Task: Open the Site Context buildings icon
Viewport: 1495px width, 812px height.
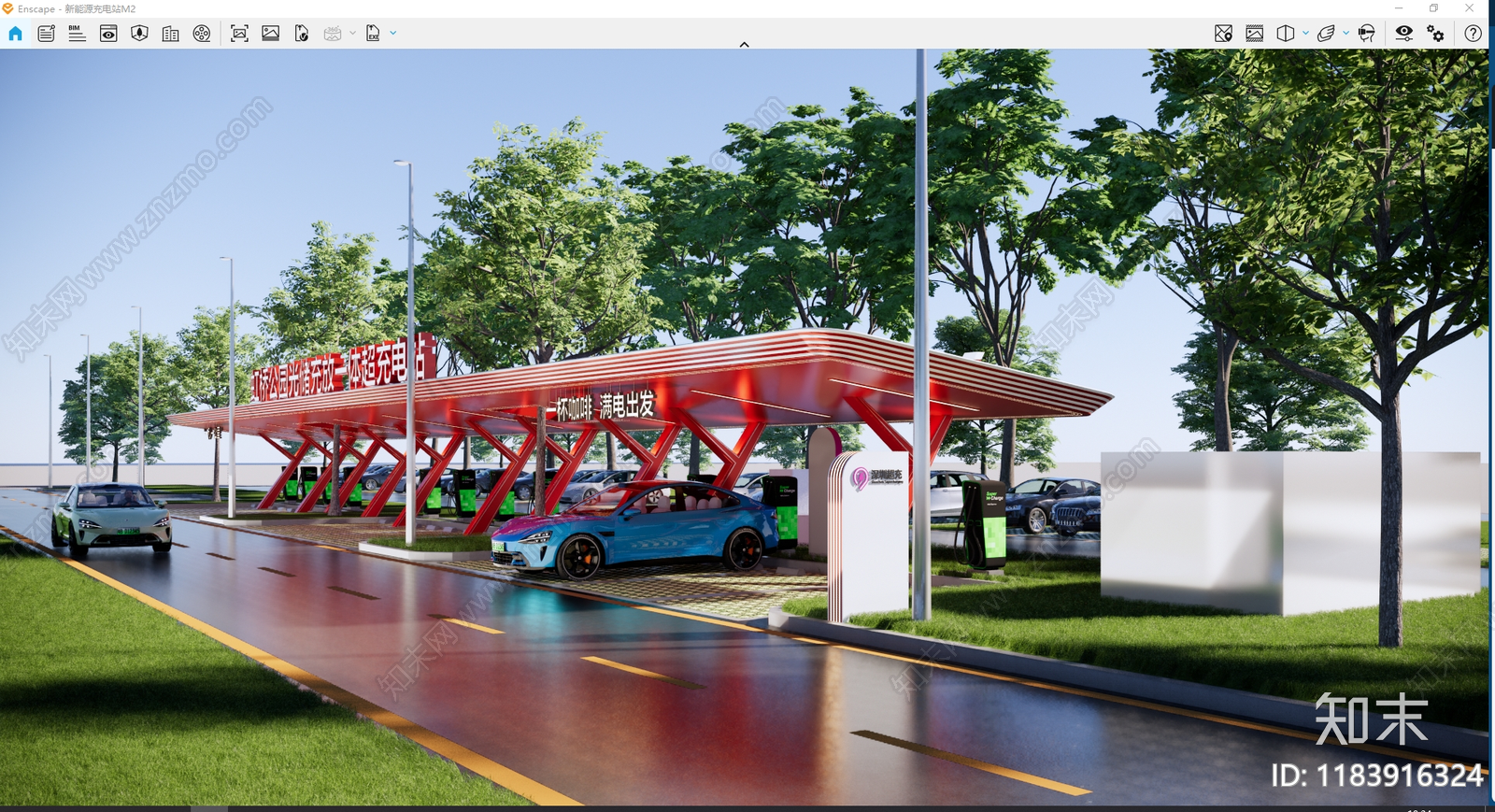Action: 170,34
